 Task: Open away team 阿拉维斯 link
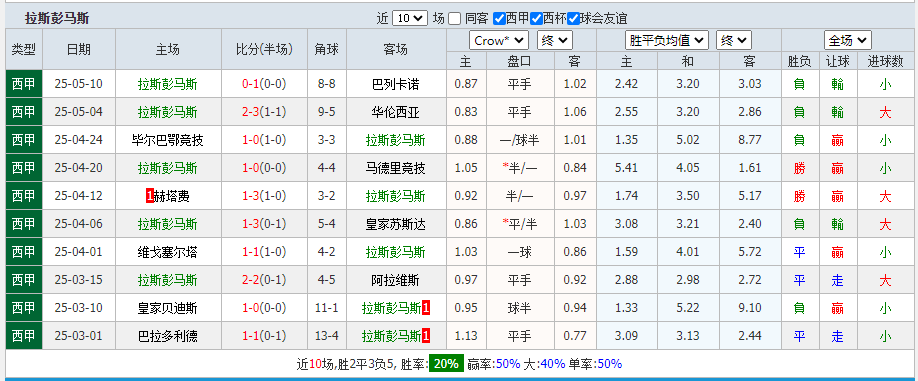[x=396, y=280]
